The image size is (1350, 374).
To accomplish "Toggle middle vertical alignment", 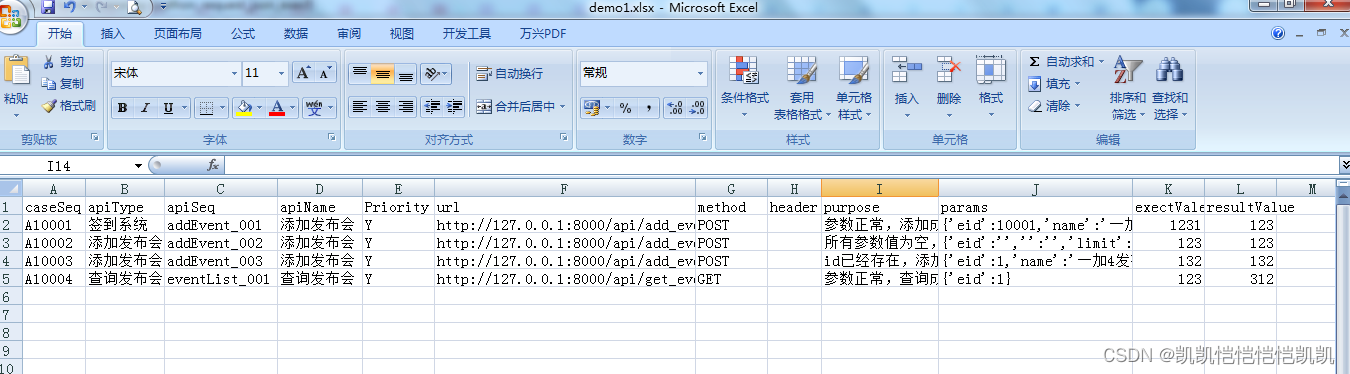I will (382, 74).
